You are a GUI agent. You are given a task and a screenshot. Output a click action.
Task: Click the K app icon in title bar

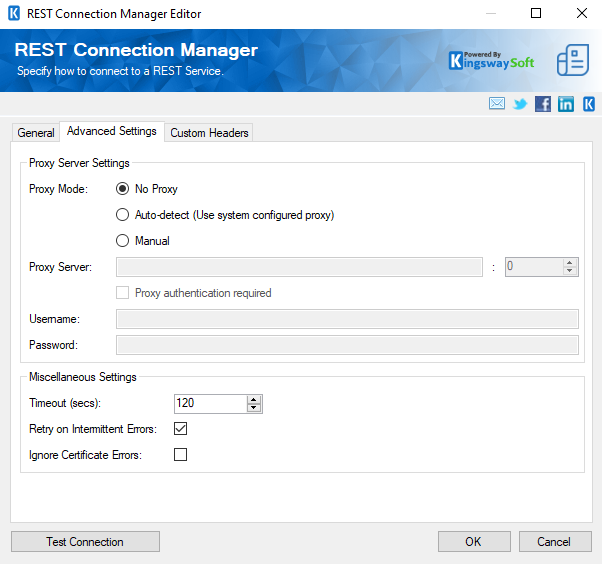[14, 13]
